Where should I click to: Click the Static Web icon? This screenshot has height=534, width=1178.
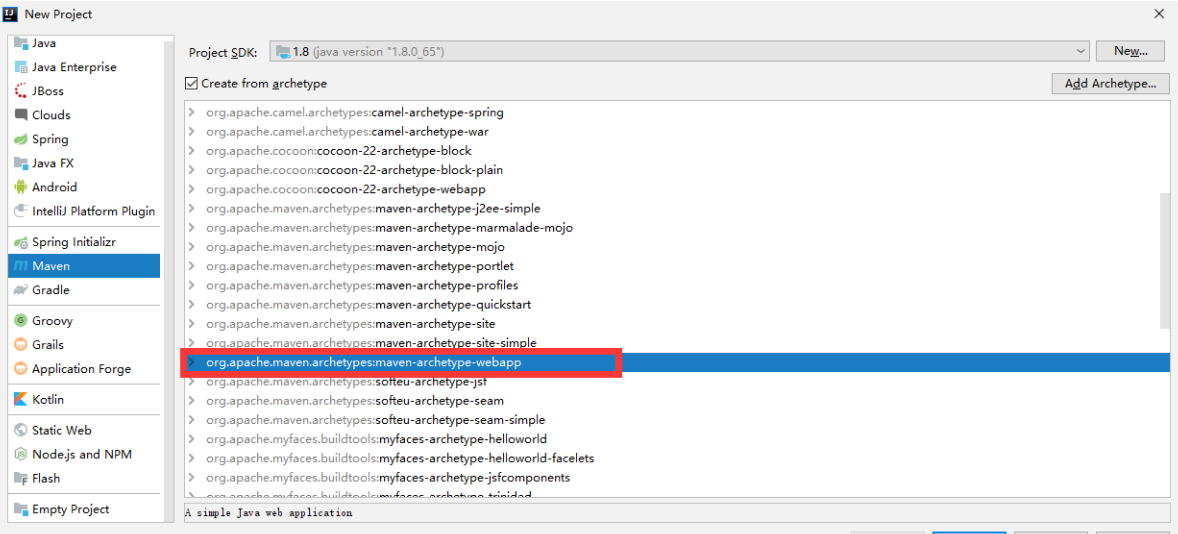coord(20,430)
